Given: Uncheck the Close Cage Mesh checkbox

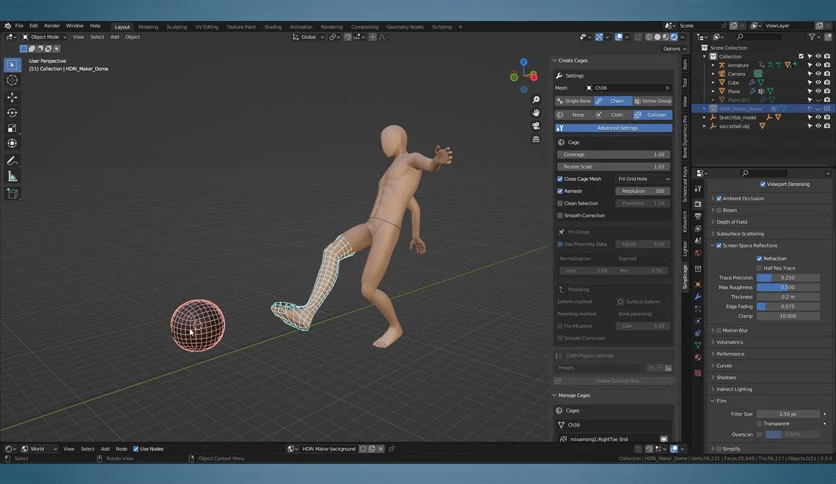Looking at the screenshot, I should coord(560,179).
